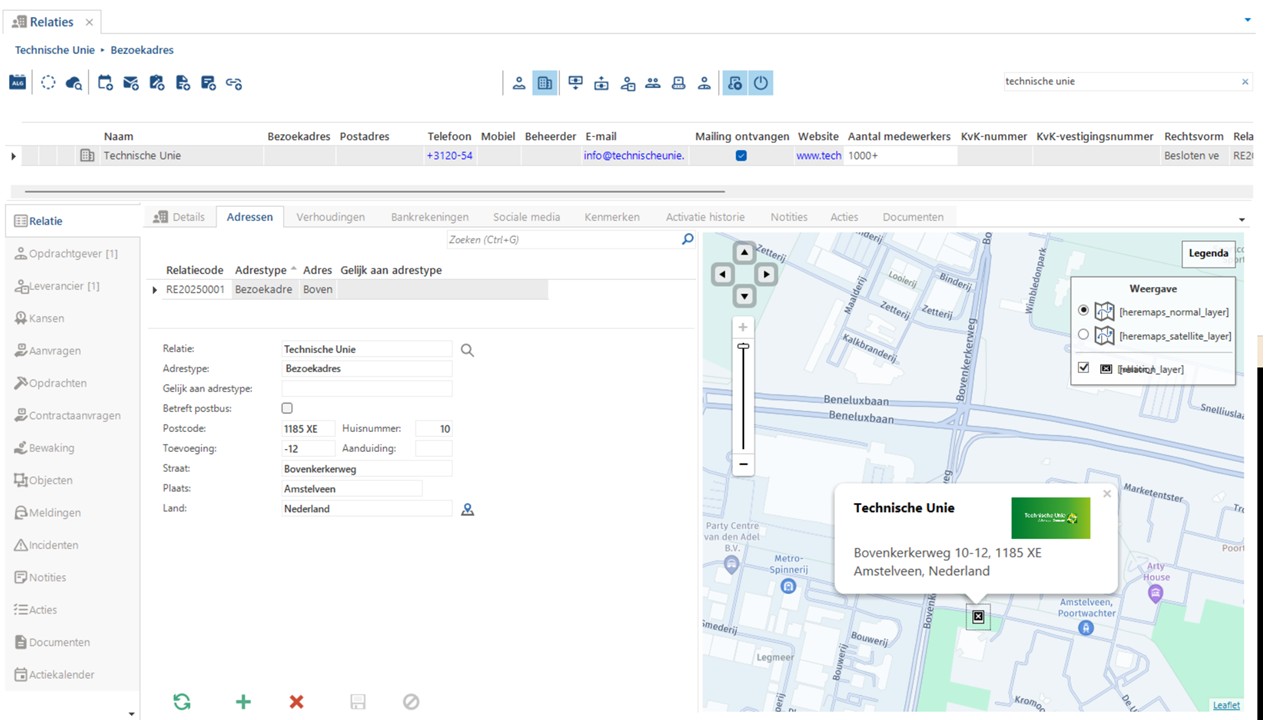Click the dotted circle toolbar icon
This screenshot has width=1280, height=720.
pos(48,83)
